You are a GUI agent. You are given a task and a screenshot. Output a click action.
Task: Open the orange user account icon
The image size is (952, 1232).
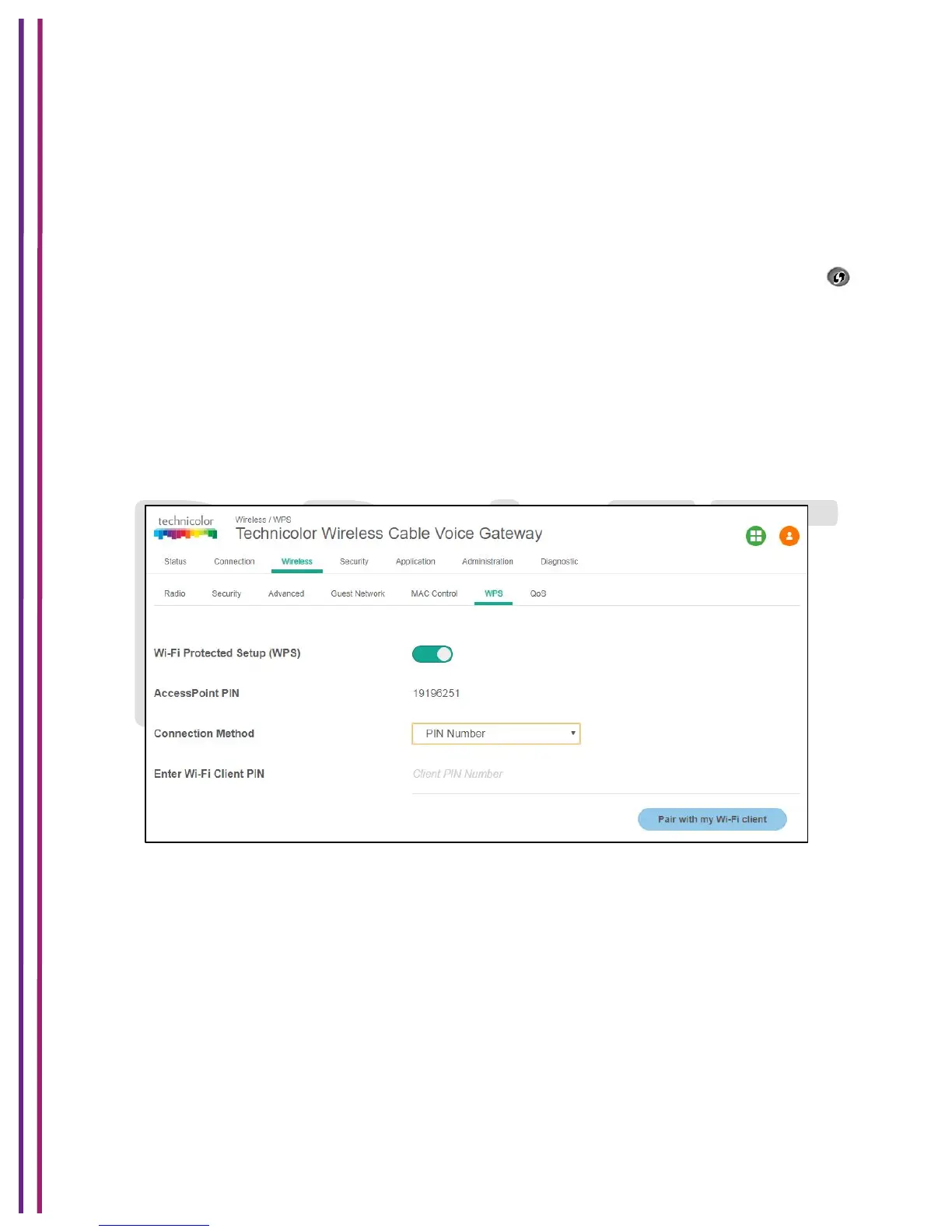click(789, 536)
